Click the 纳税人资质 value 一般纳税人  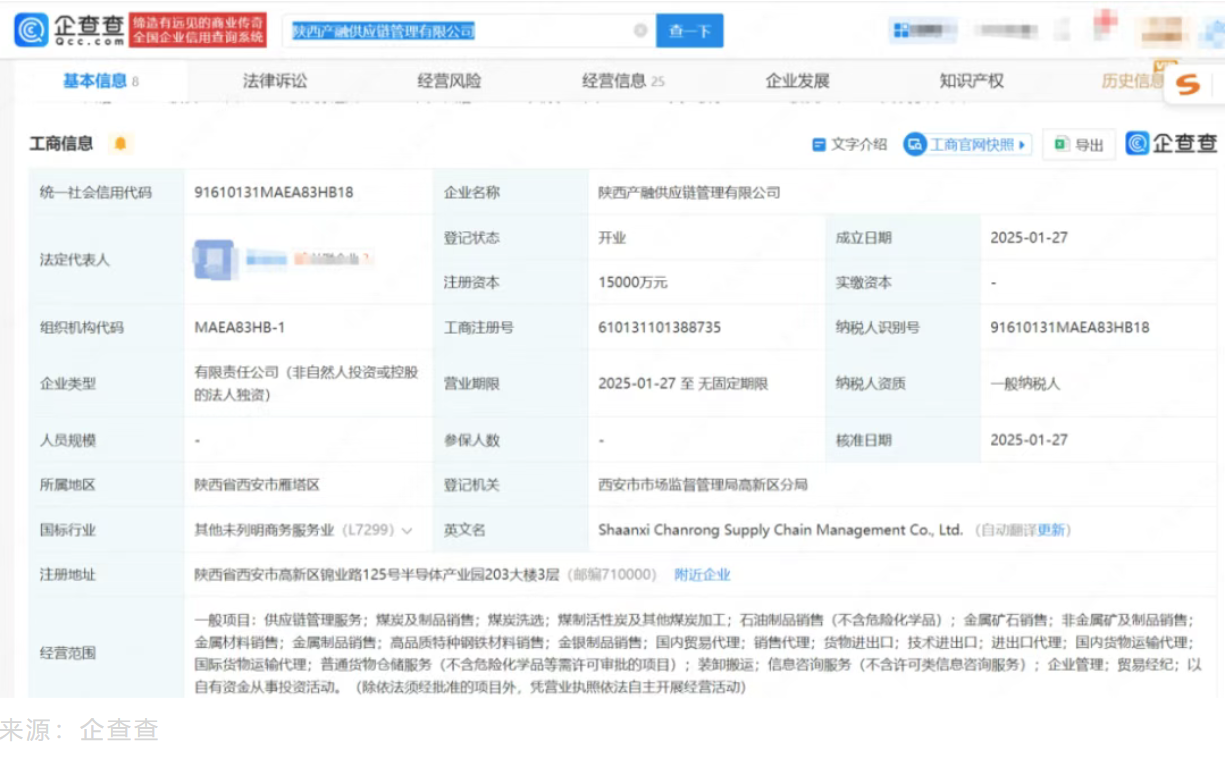click(1025, 383)
